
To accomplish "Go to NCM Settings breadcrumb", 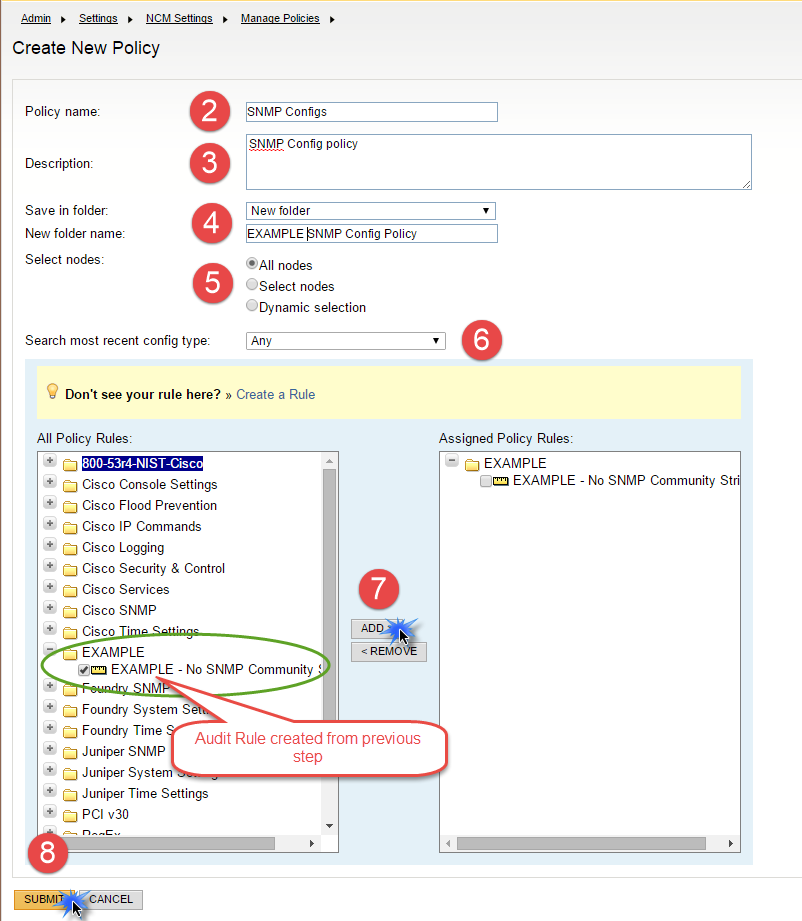I will coord(179,18).
